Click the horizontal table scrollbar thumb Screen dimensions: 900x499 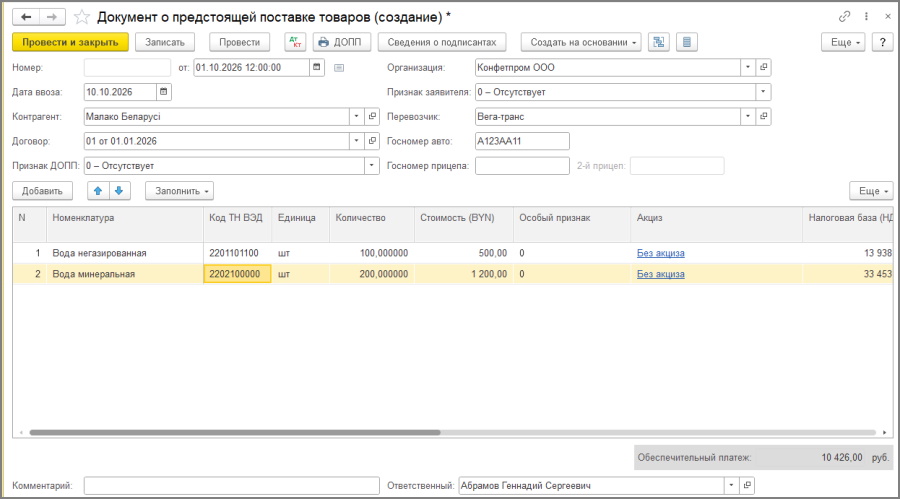tap(235, 432)
